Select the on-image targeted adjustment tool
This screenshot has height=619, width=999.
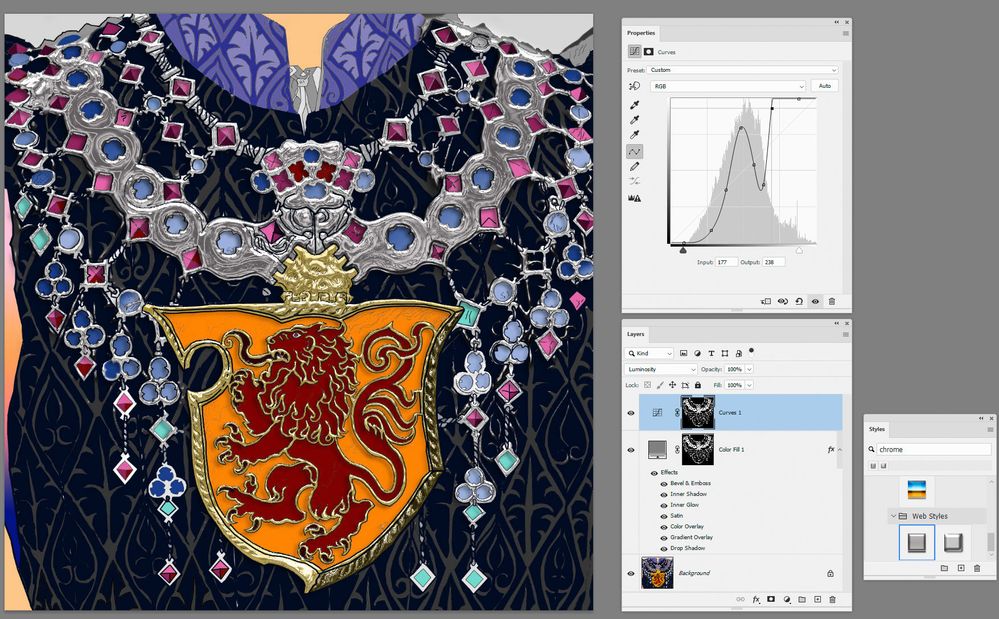[x=634, y=86]
